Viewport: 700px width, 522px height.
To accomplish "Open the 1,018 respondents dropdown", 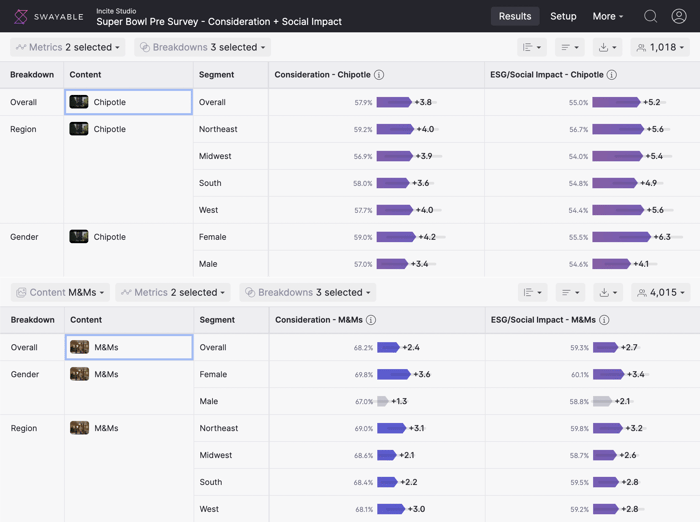I will point(660,47).
